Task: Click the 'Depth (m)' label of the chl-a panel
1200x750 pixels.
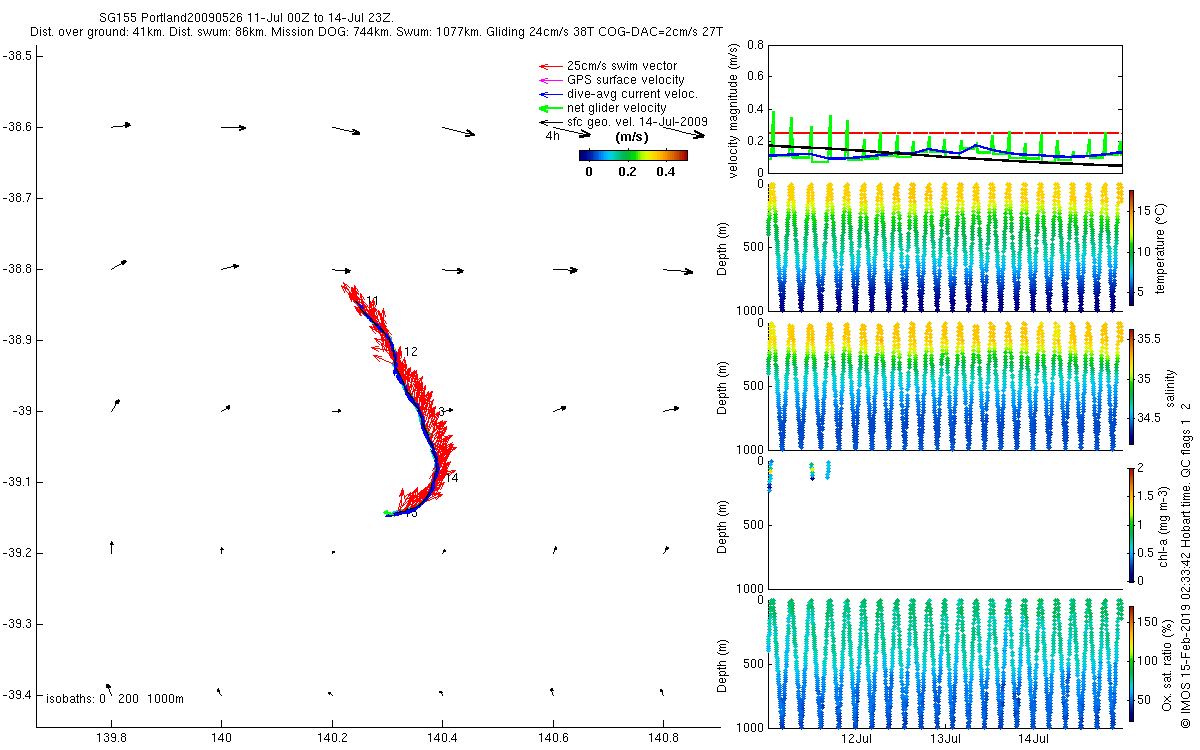Action: click(724, 525)
